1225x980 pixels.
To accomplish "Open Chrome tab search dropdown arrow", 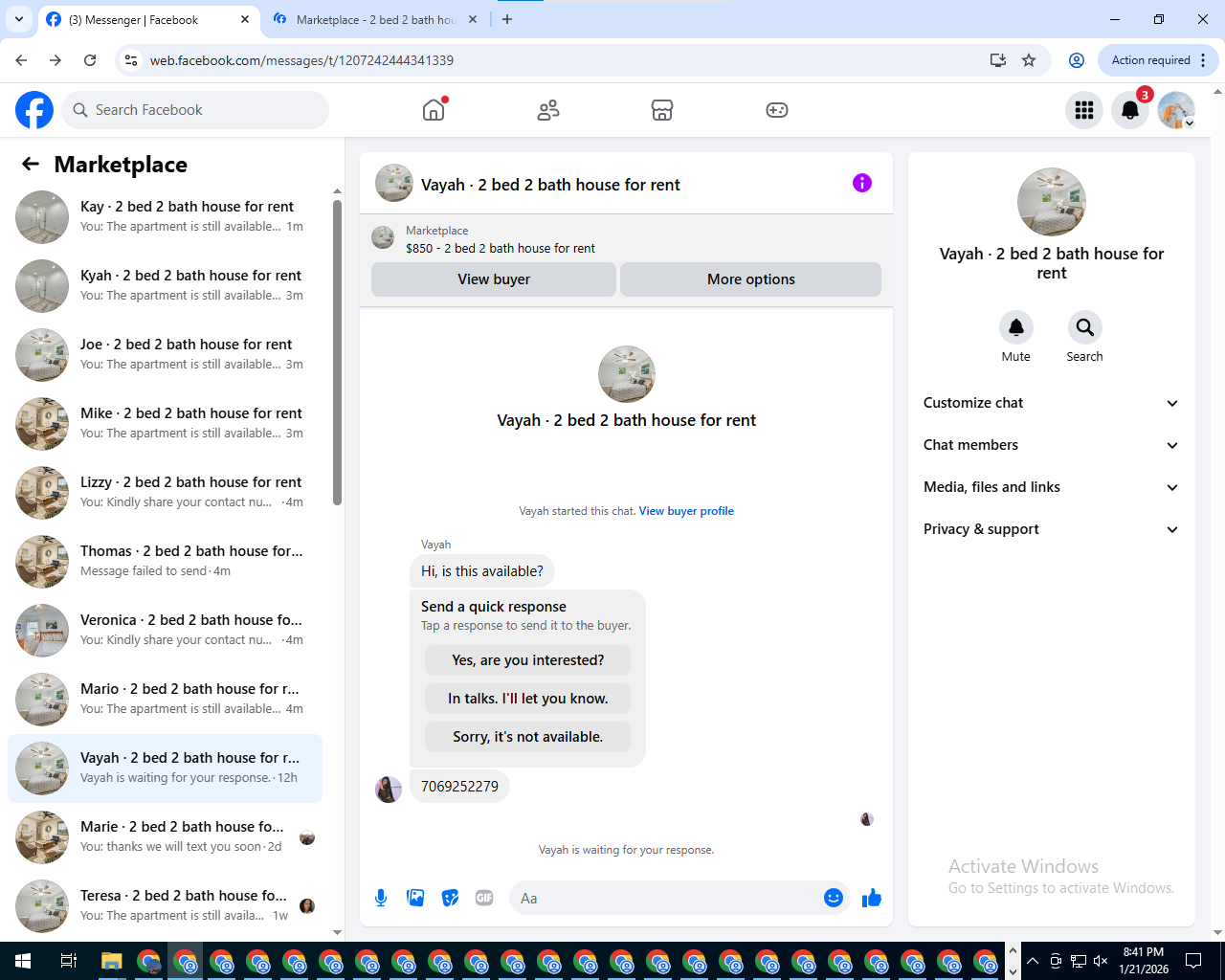I will (18, 19).
